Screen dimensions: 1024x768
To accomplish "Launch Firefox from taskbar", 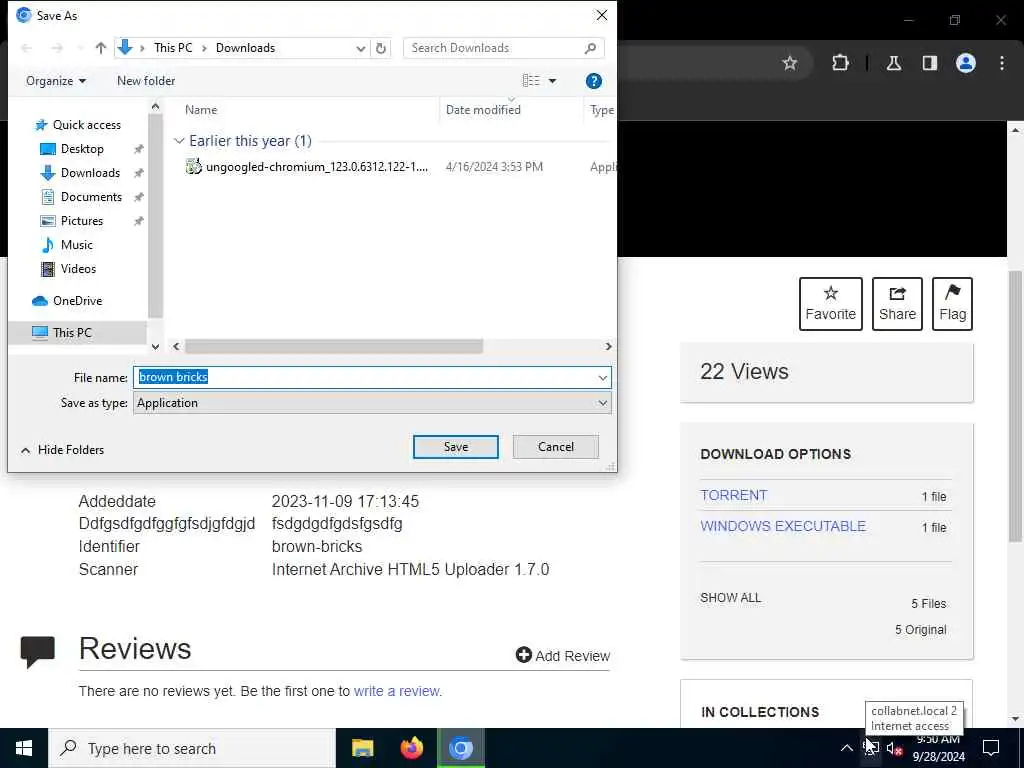I will click(x=411, y=748).
